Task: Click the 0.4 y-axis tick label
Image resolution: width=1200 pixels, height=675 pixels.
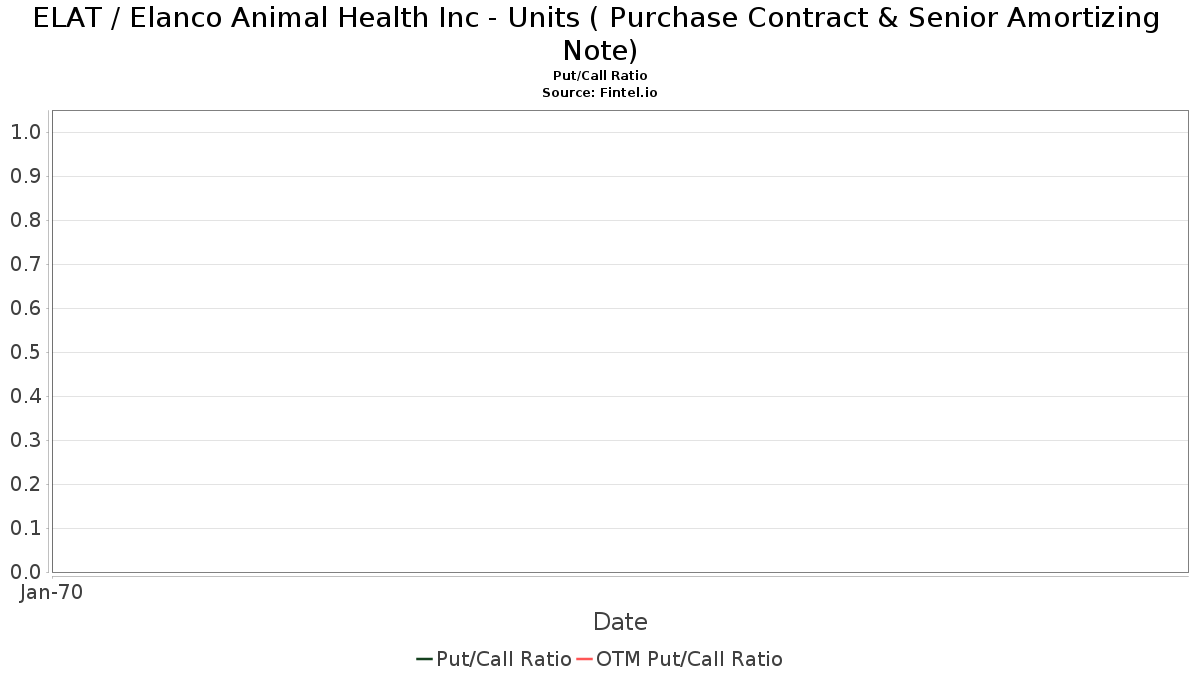Action: coord(25,396)
